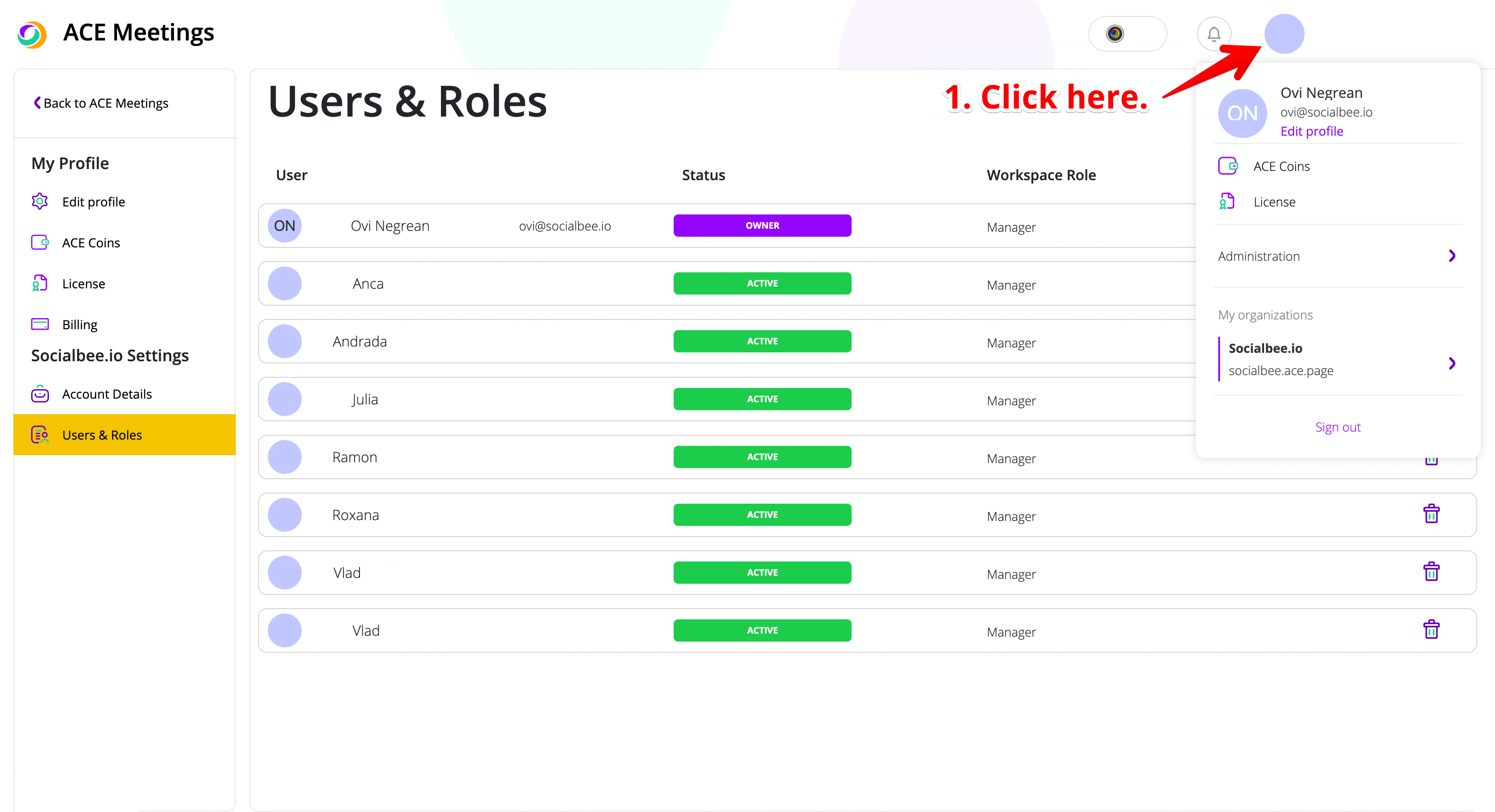This screenshot has height=812, width=1495.
Task: Click the ACE Meetings logo icon
Action: 32,34
